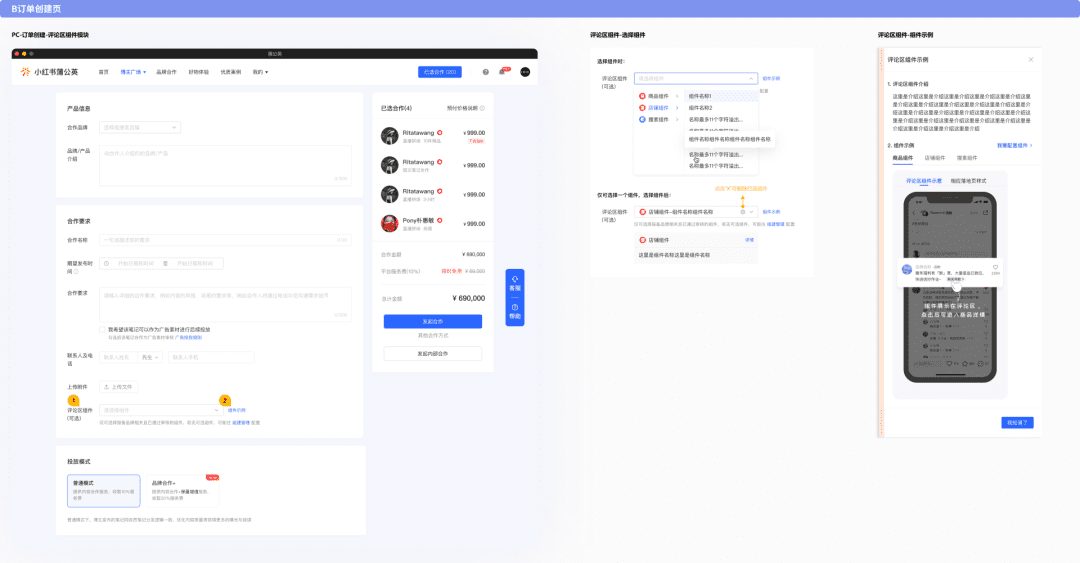Select the 普通模式 delivery mode card
Image resolution: width=1080 pixels, height=563 pixels.
[x=103, y=491]
